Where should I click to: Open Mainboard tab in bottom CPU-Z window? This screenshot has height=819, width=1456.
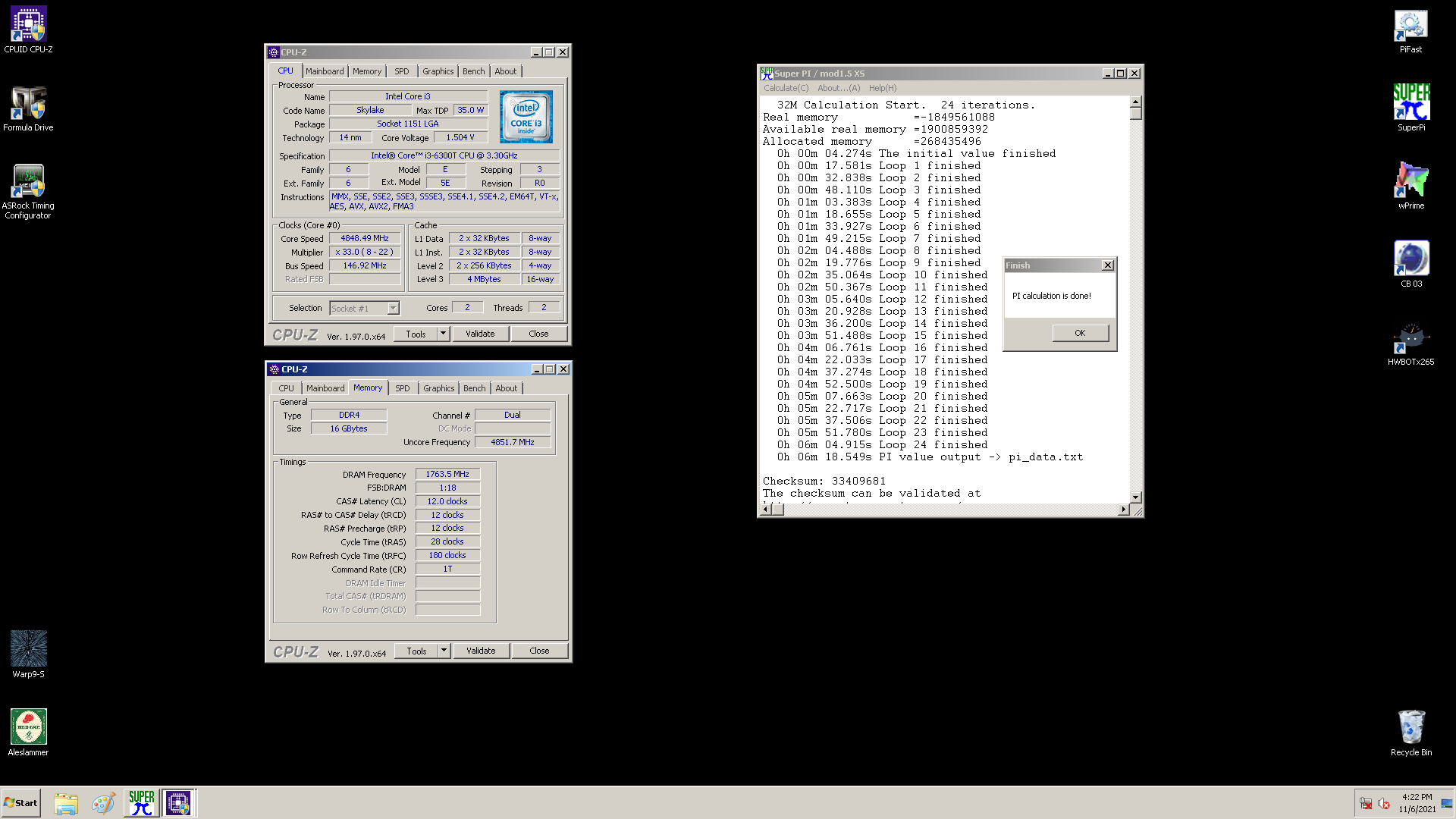coord(325,388)
